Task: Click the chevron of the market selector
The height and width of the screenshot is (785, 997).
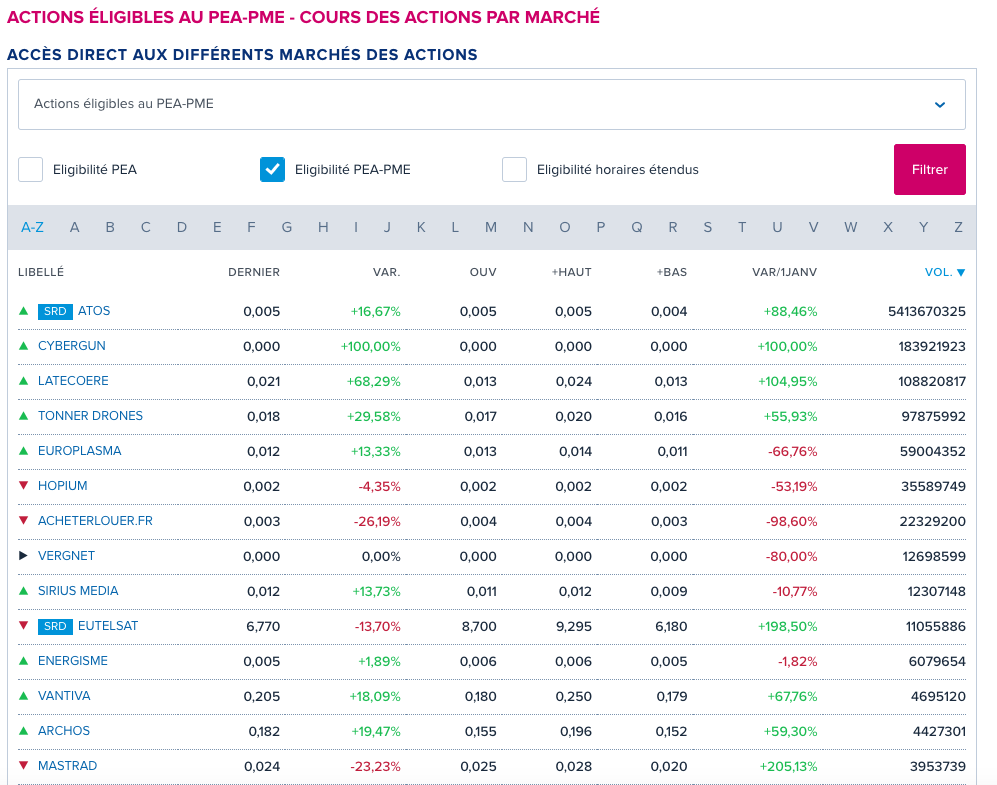Action: 940,105
